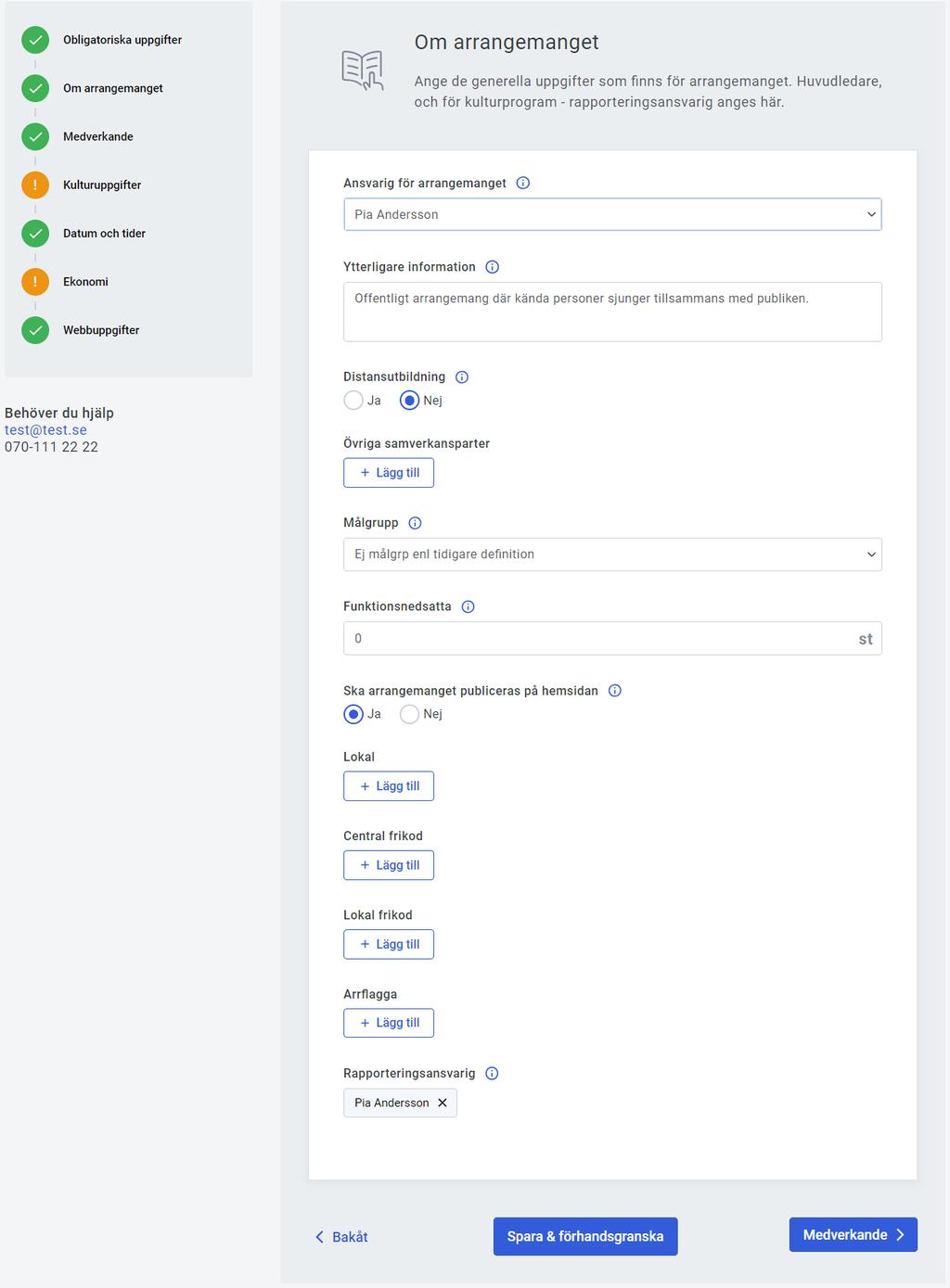
Task: Go to the Datum och tider step
Action: tap(104, 233)
